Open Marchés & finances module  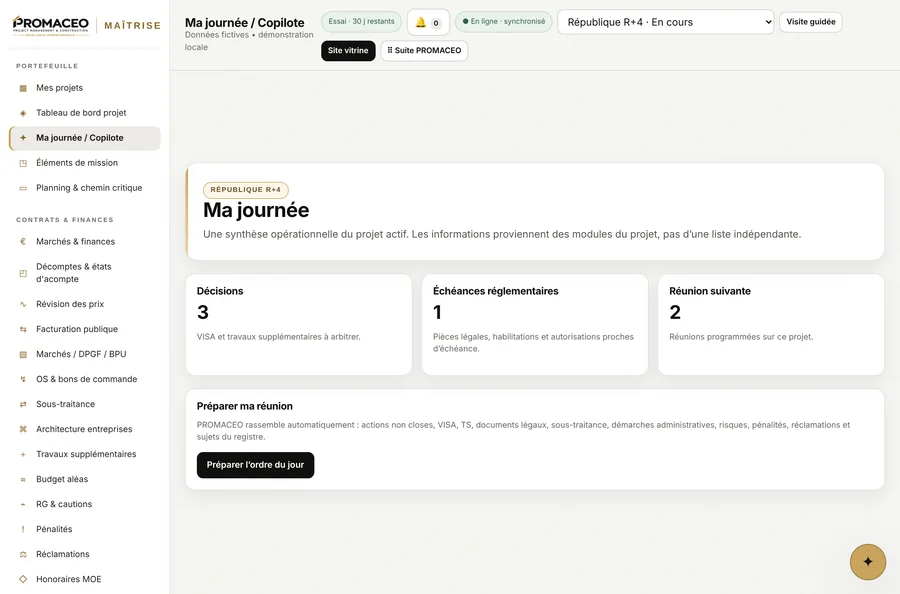tap(85, 242)
